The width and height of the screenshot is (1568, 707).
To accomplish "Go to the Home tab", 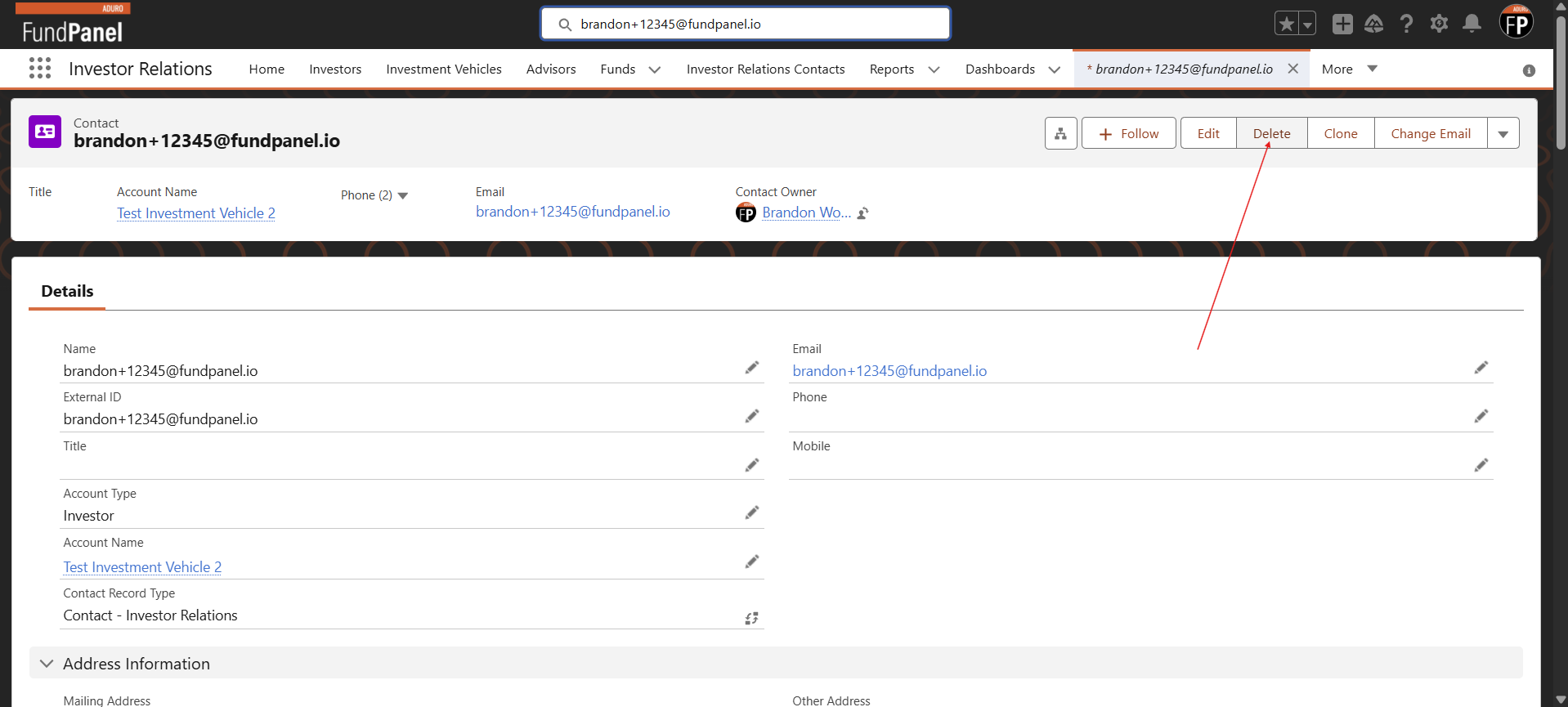I will (267, 69).
